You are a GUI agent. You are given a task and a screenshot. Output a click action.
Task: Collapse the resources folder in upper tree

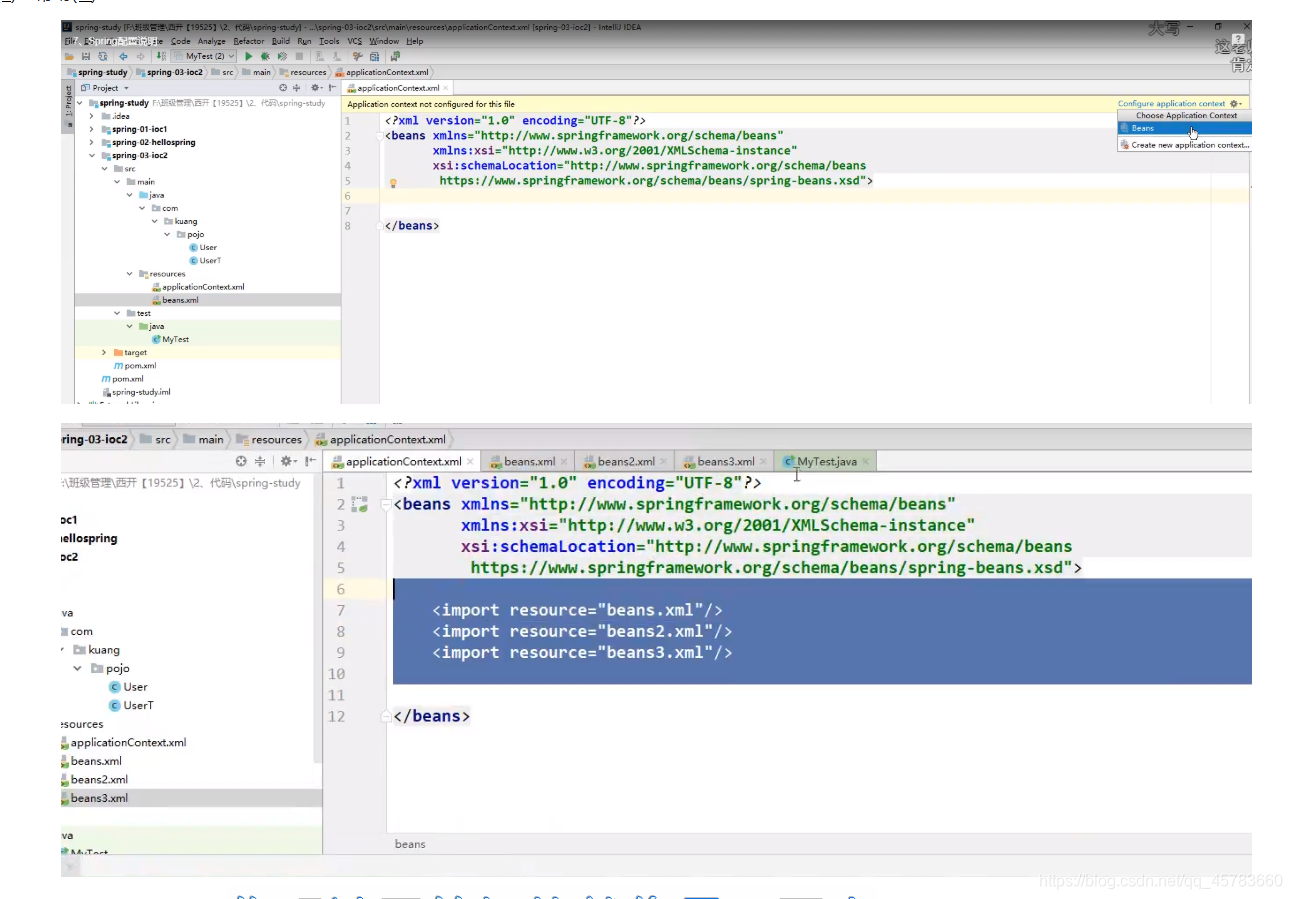tap(130, 273)
